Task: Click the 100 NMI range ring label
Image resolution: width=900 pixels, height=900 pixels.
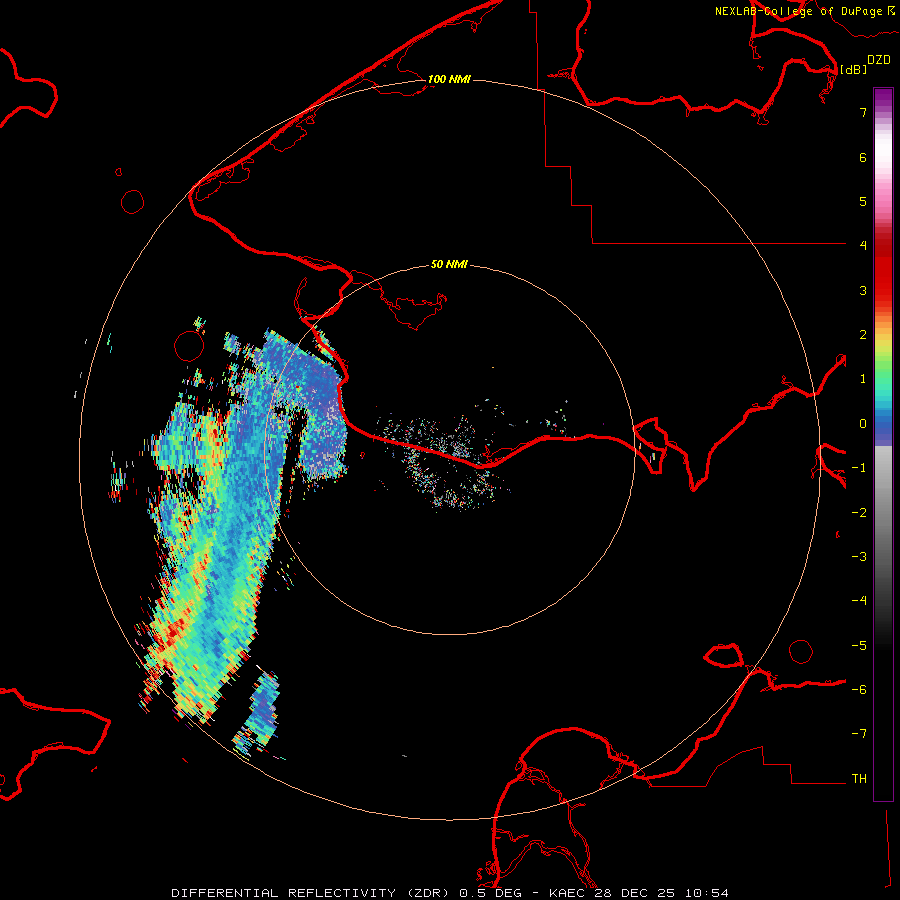Action: [x=449, y=79]
